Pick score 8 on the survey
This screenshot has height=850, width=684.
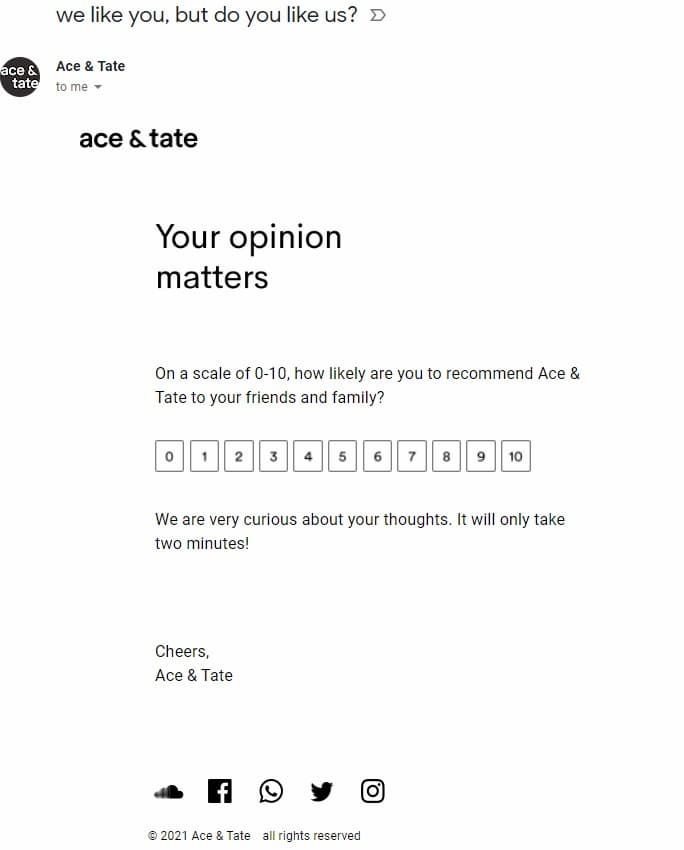tap(446, 456)
